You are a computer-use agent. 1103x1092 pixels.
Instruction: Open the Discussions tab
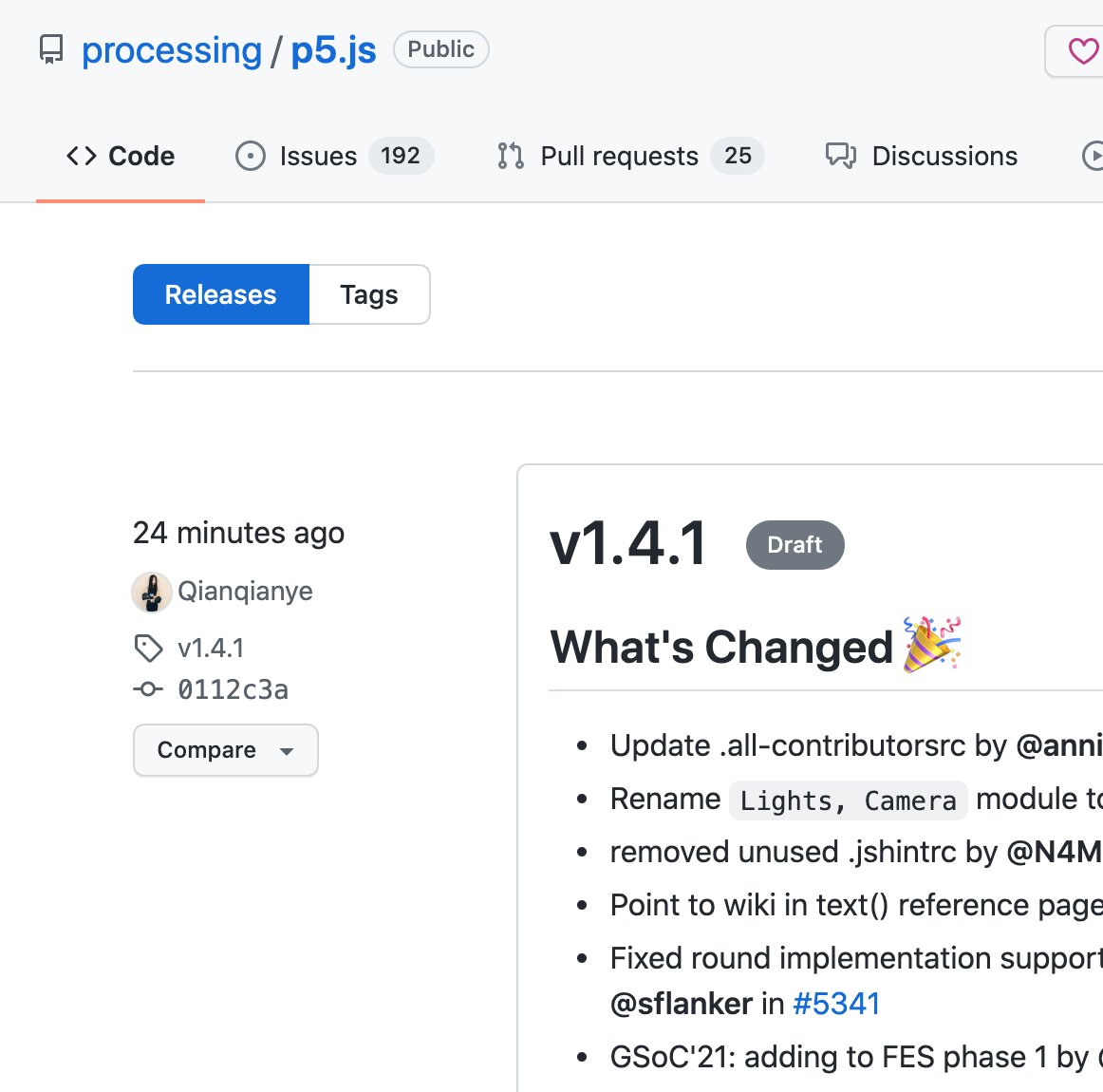click(x=922, y=156)
